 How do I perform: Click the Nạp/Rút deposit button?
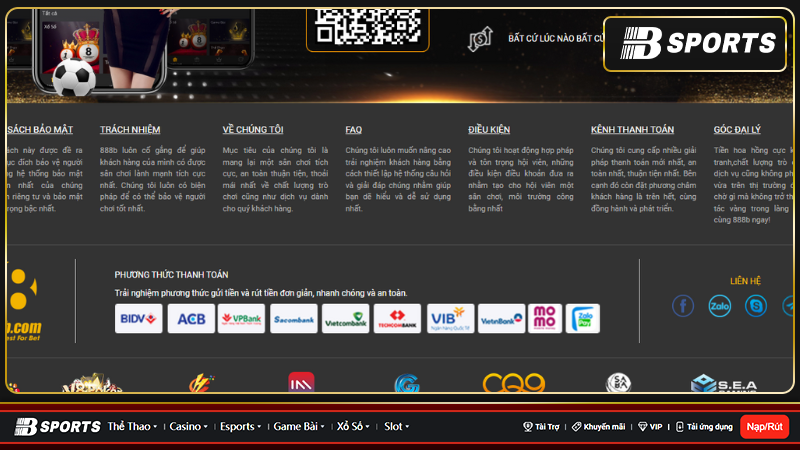point(764,427)
